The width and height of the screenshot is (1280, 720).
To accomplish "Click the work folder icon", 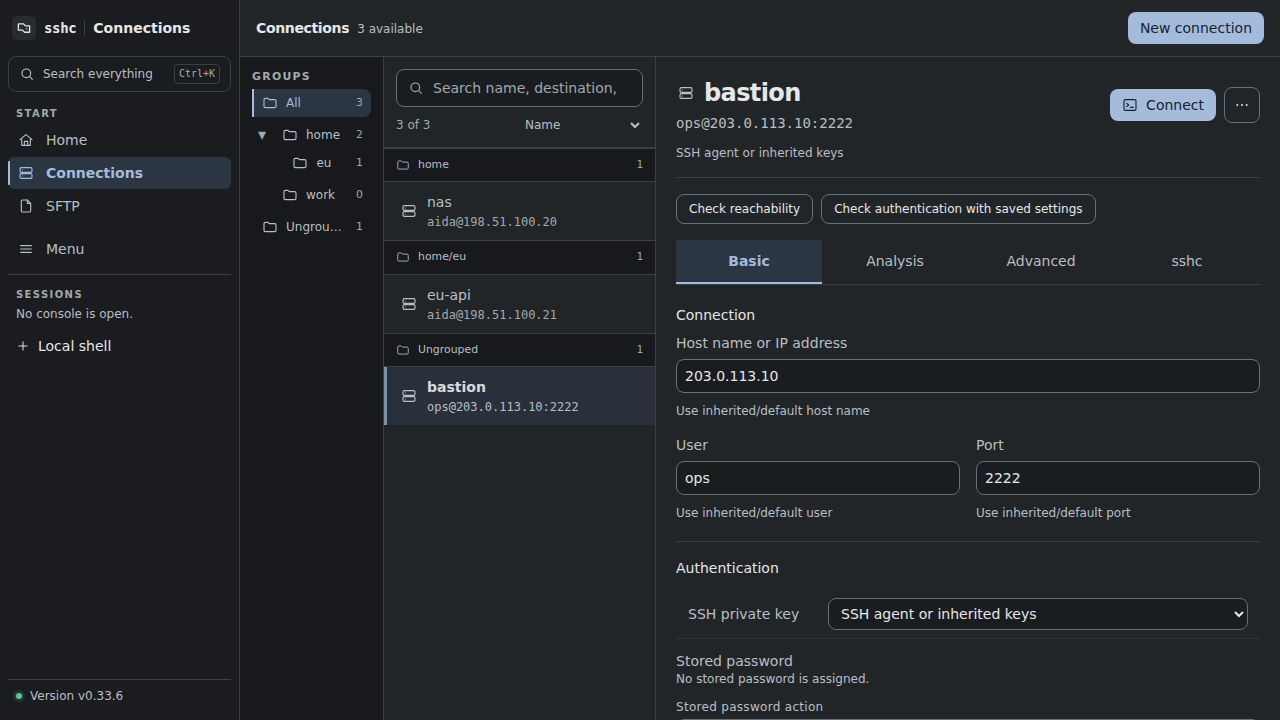I will tap(290, 195).
